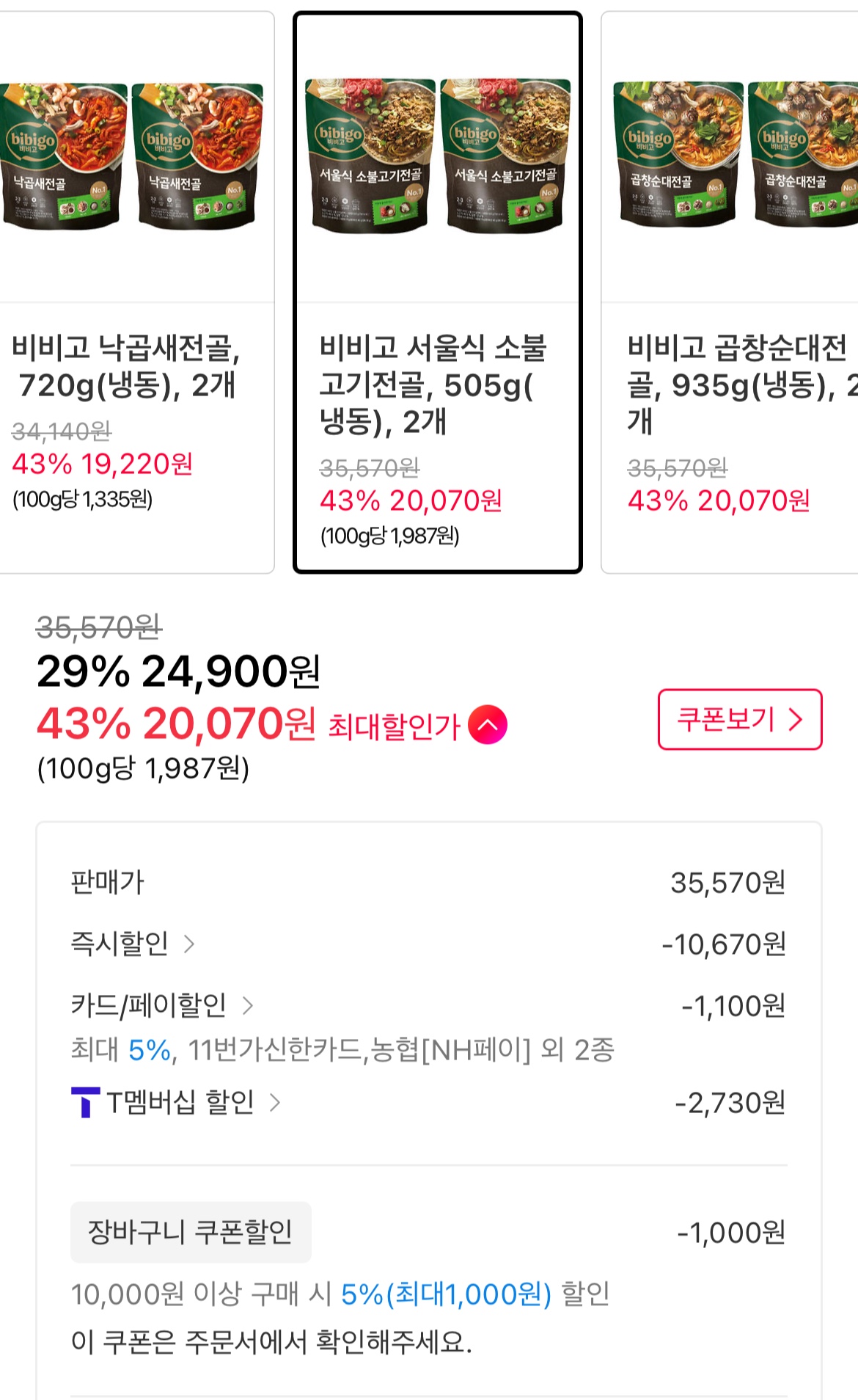Image resolution: width=858 pixels, height=1400 pixels.
Task: Tap the 즉시할인 label
Action: tap(120, 944)
